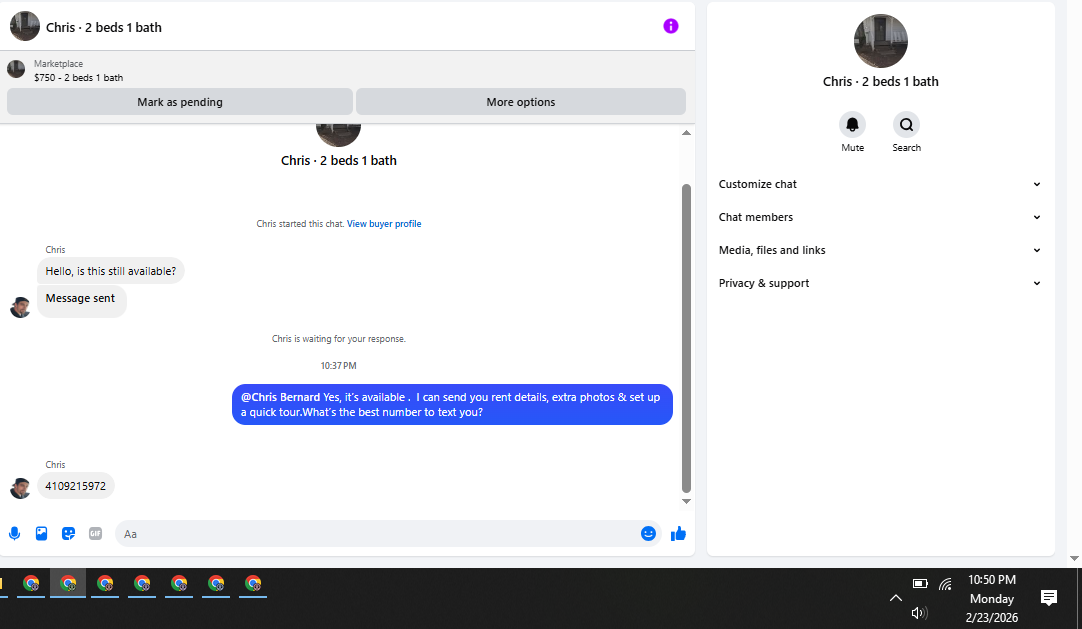Switch to the seventh Chrome taskbar window

pyautogui.click(x=253, y=584)
